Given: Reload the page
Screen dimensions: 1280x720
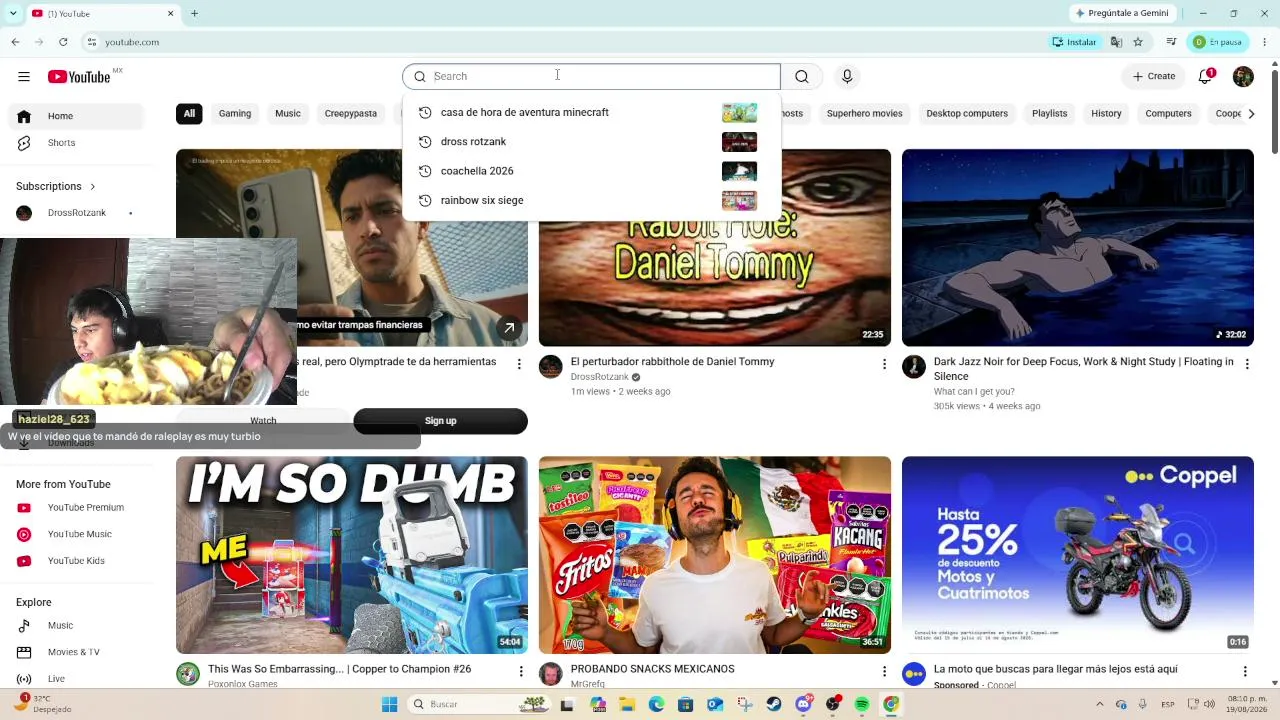Looking at the screenshot, I should tap(63, 42).
